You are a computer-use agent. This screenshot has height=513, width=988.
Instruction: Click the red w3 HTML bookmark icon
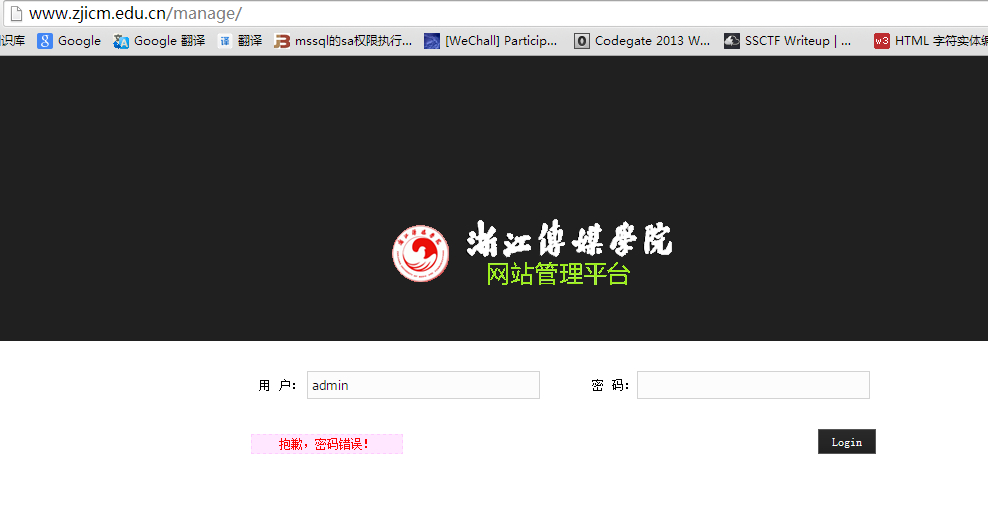tap(882, 41)
